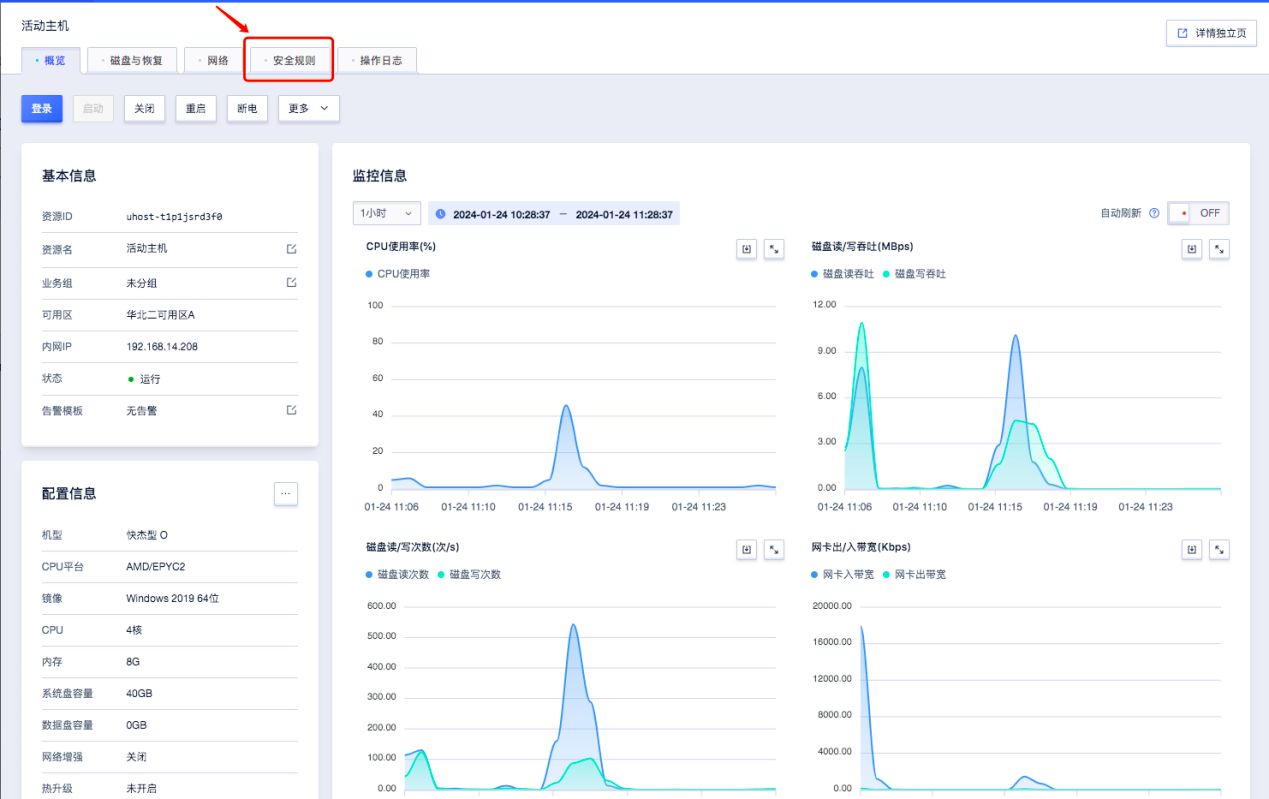Screen dimensions: 1269x799
Task: Click the 自动刷新 help question icon
Action: (x=1154, y=213)
